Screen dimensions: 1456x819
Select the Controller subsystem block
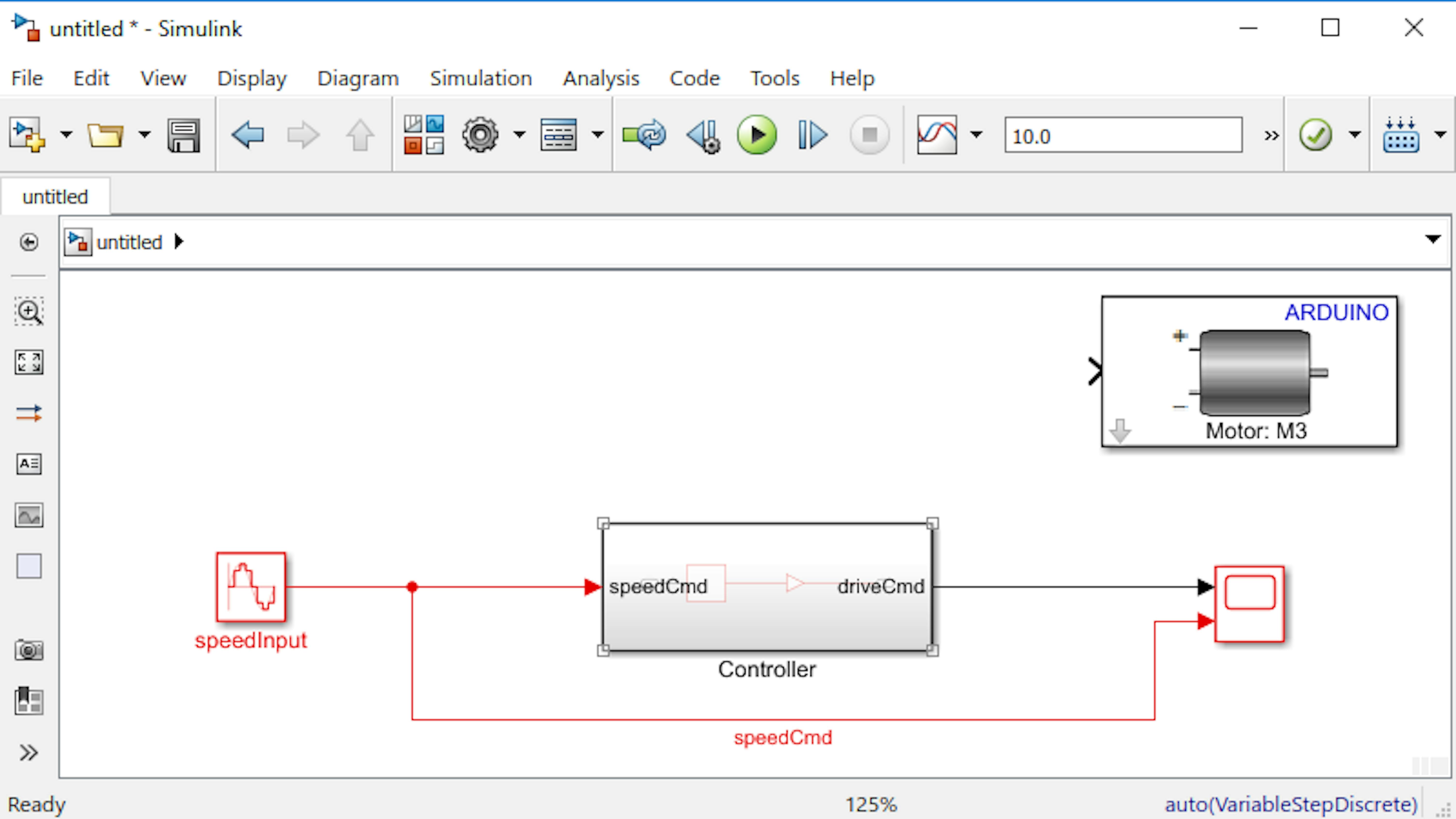(768, 587)
